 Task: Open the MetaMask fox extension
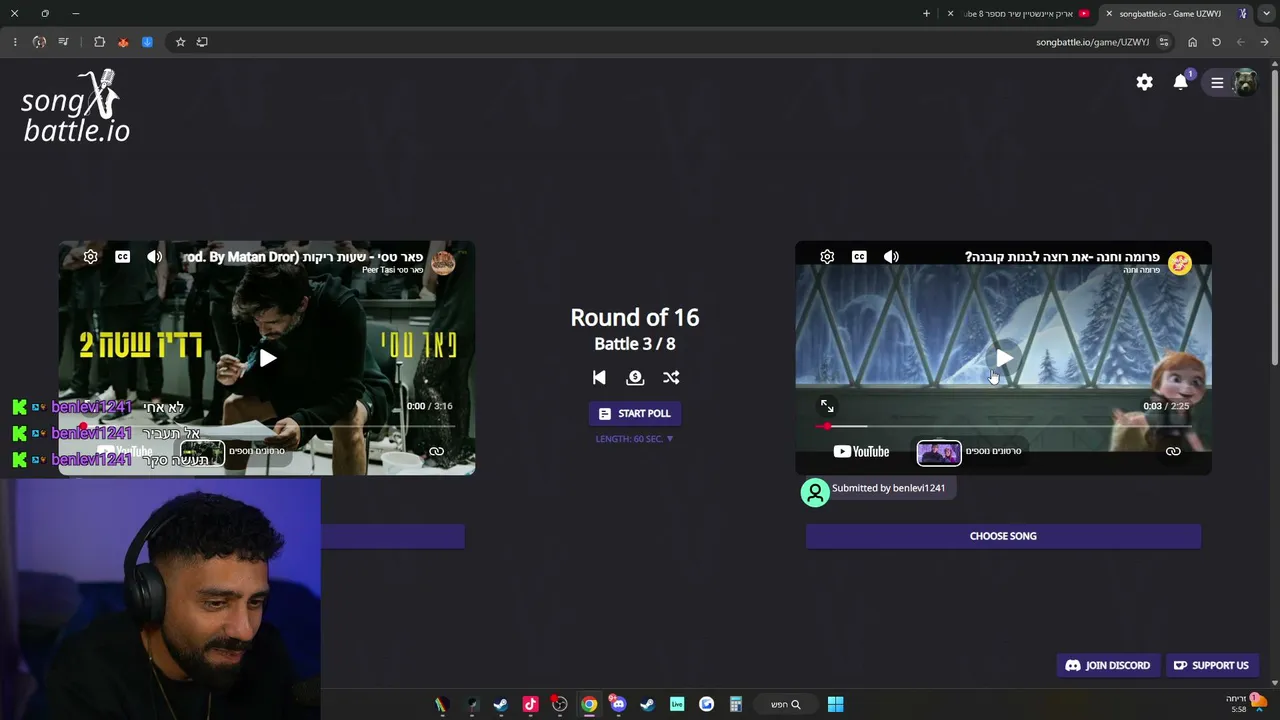[x=123, y=42]
